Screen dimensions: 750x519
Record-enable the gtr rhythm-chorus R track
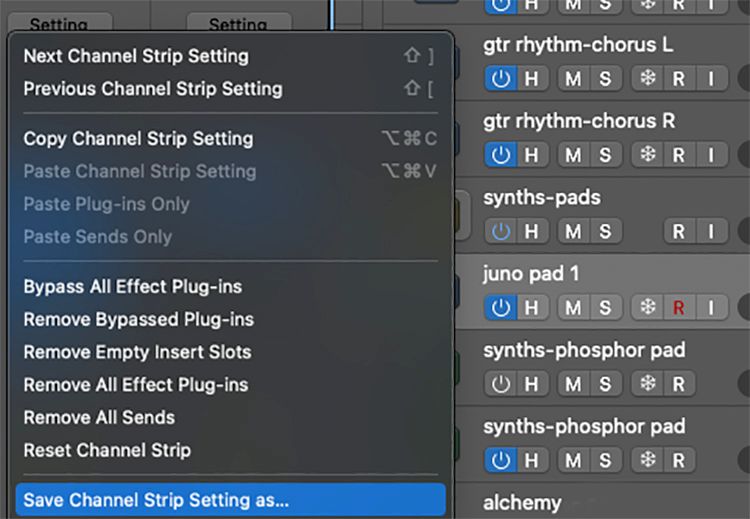[679, 155]
